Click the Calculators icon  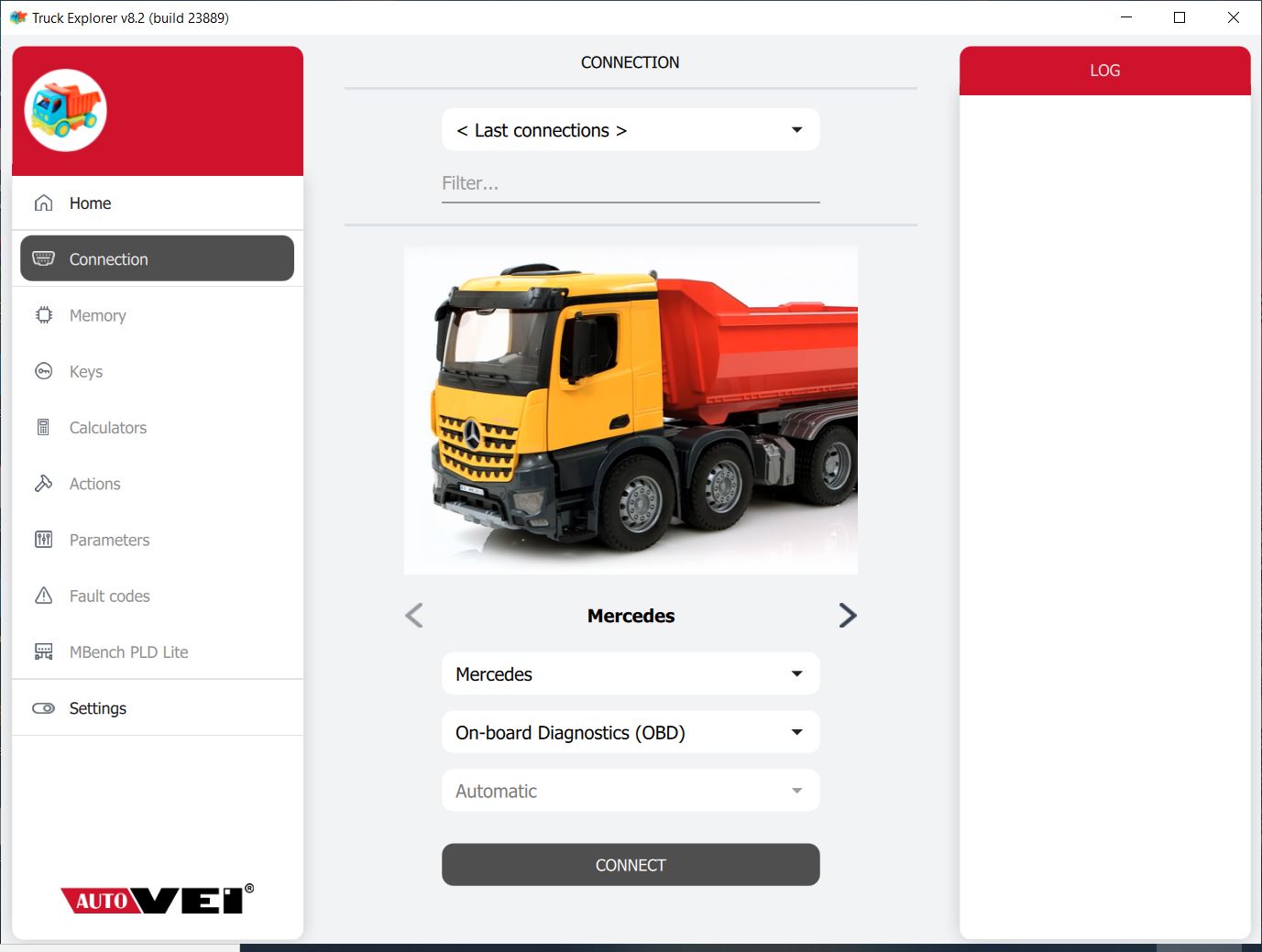pyautogui.click(x=43, y=427)
